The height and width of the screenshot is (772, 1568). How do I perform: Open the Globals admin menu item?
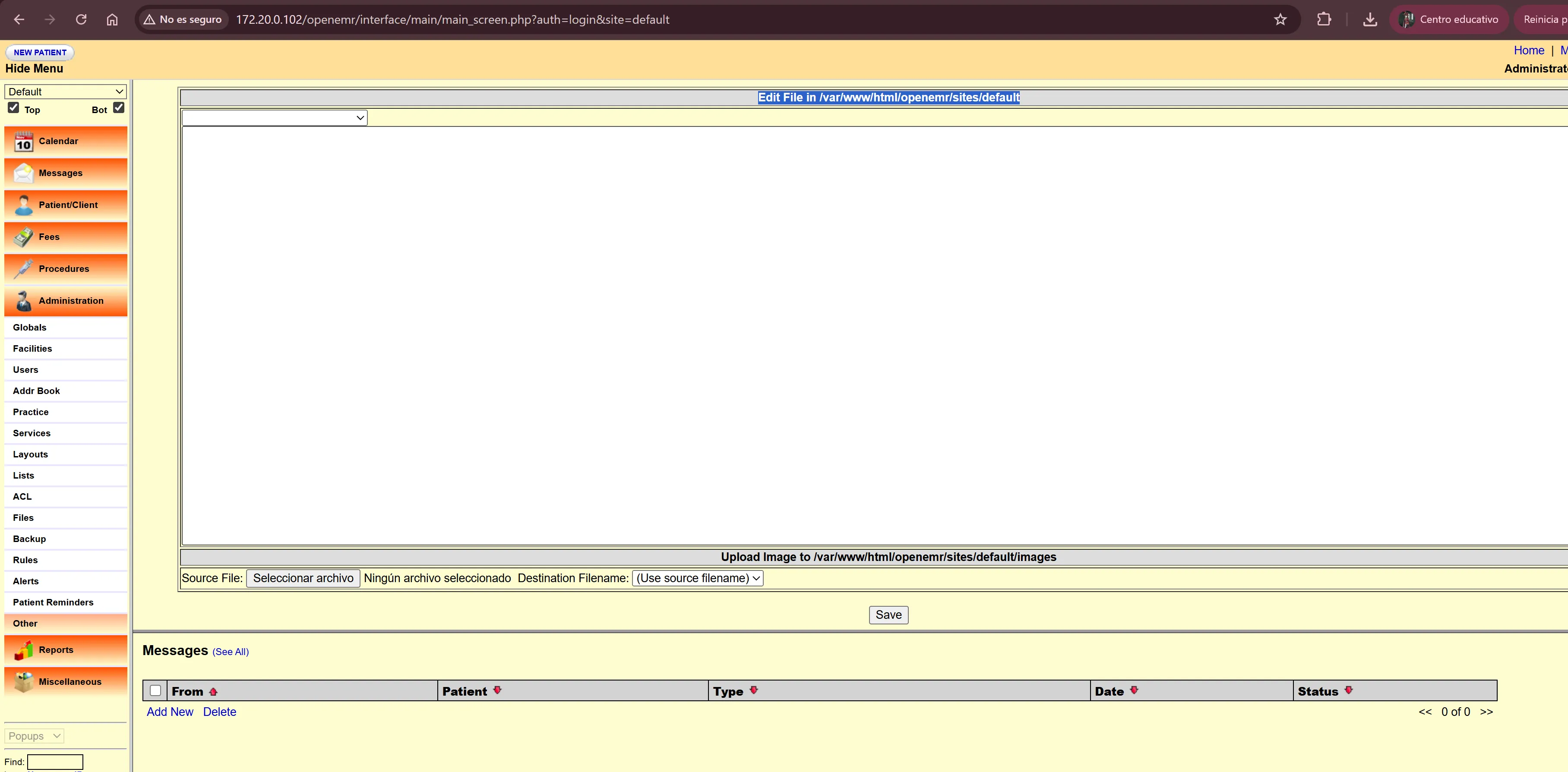[x=30, y=327]
